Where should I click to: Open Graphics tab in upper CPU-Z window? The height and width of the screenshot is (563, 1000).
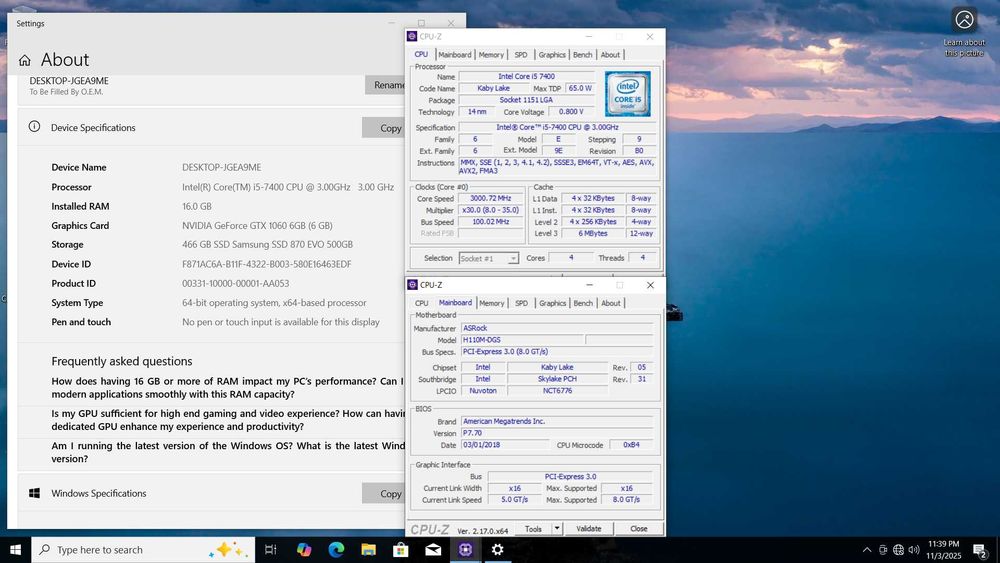552,55
